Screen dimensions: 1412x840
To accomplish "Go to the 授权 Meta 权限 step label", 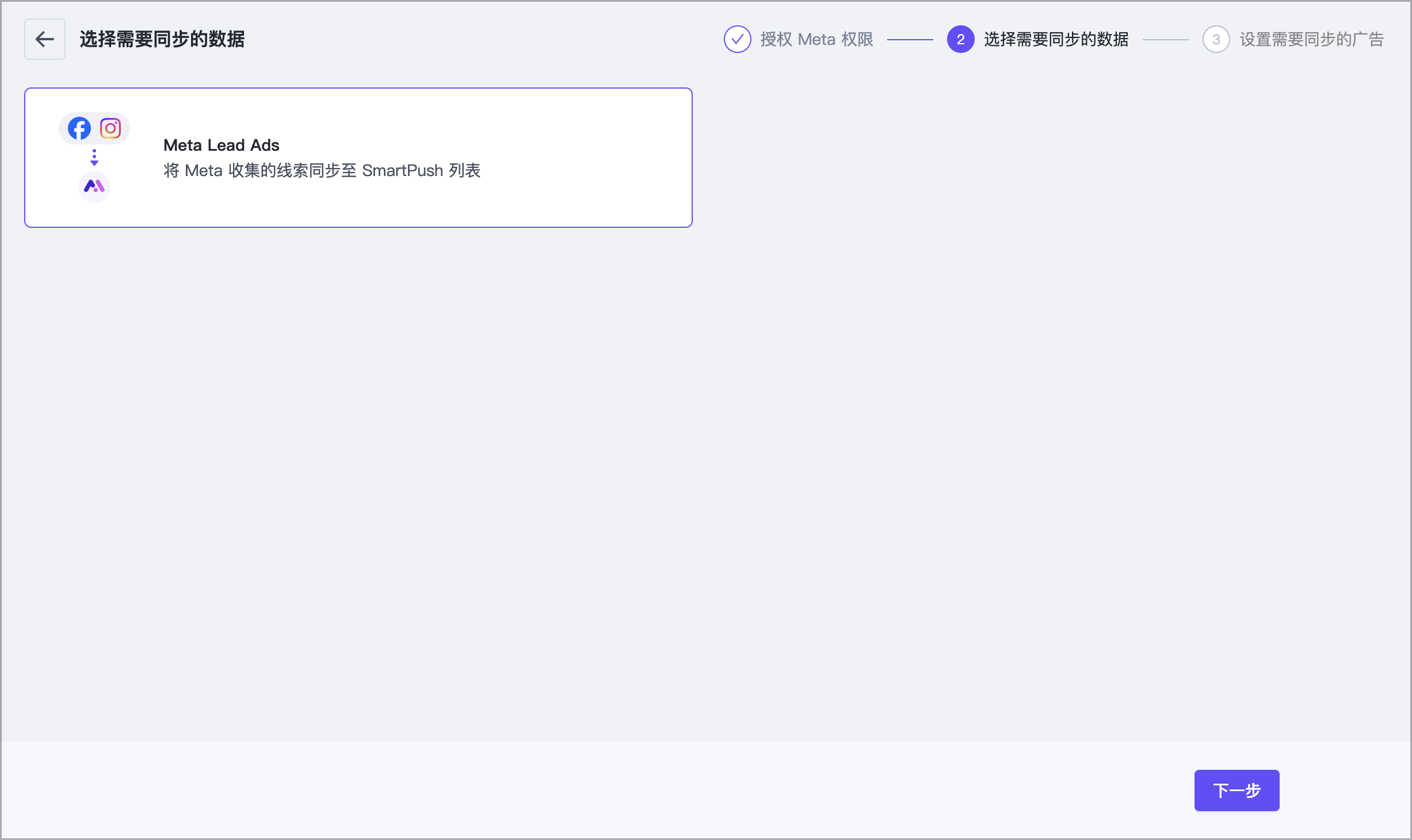I will pyautogui.click(x=816, y=39).
